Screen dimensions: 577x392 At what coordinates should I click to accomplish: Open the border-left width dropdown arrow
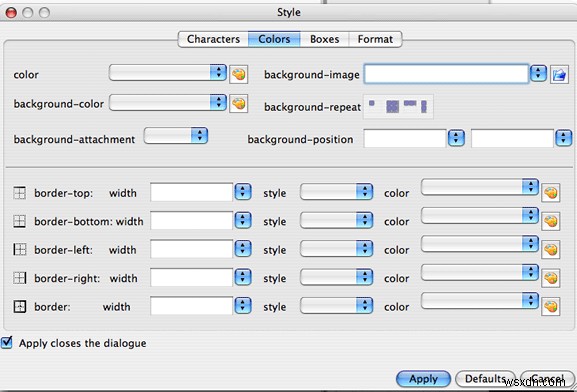click(x=243, y=249)
